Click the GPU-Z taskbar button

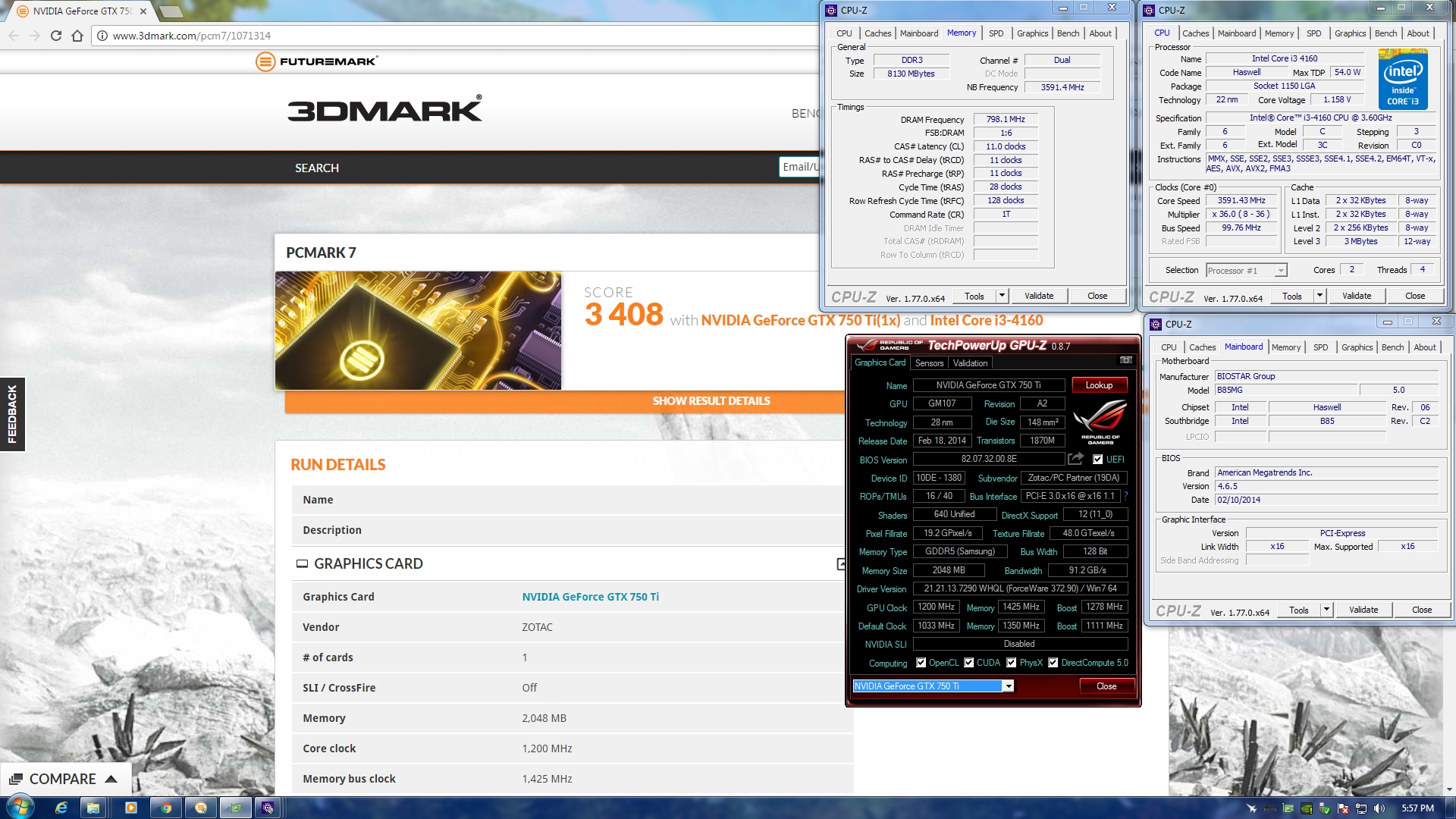click(x=236, y=808)
